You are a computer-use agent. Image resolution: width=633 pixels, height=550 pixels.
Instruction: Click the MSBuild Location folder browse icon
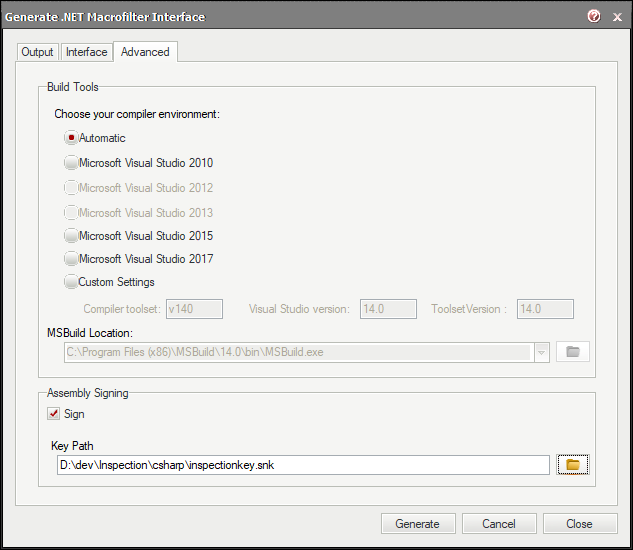(572, 351)
